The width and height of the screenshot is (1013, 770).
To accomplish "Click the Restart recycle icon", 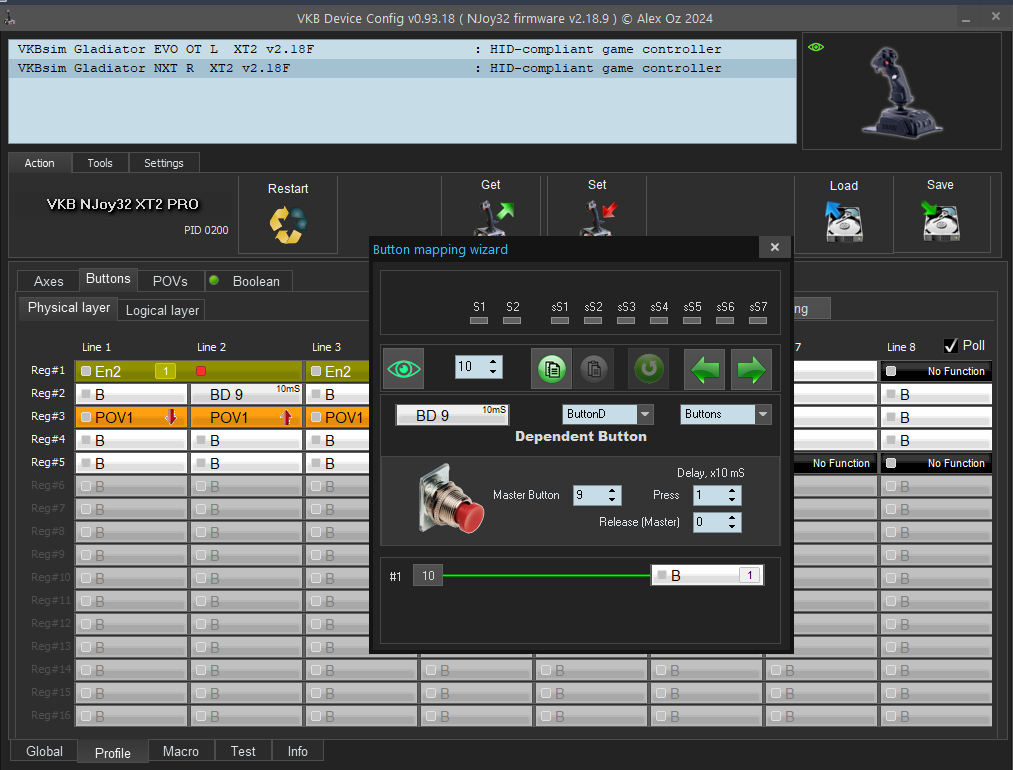I will click(288, 225).
